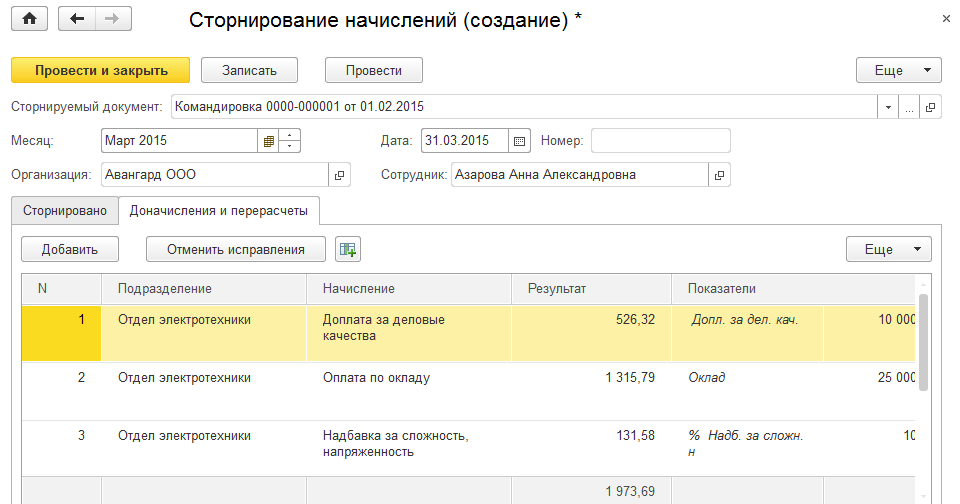Go back with the left arrow
Image resolution: width=960 pixels, height=504 pixels.
pyautogui.click(x=78, y=19)
